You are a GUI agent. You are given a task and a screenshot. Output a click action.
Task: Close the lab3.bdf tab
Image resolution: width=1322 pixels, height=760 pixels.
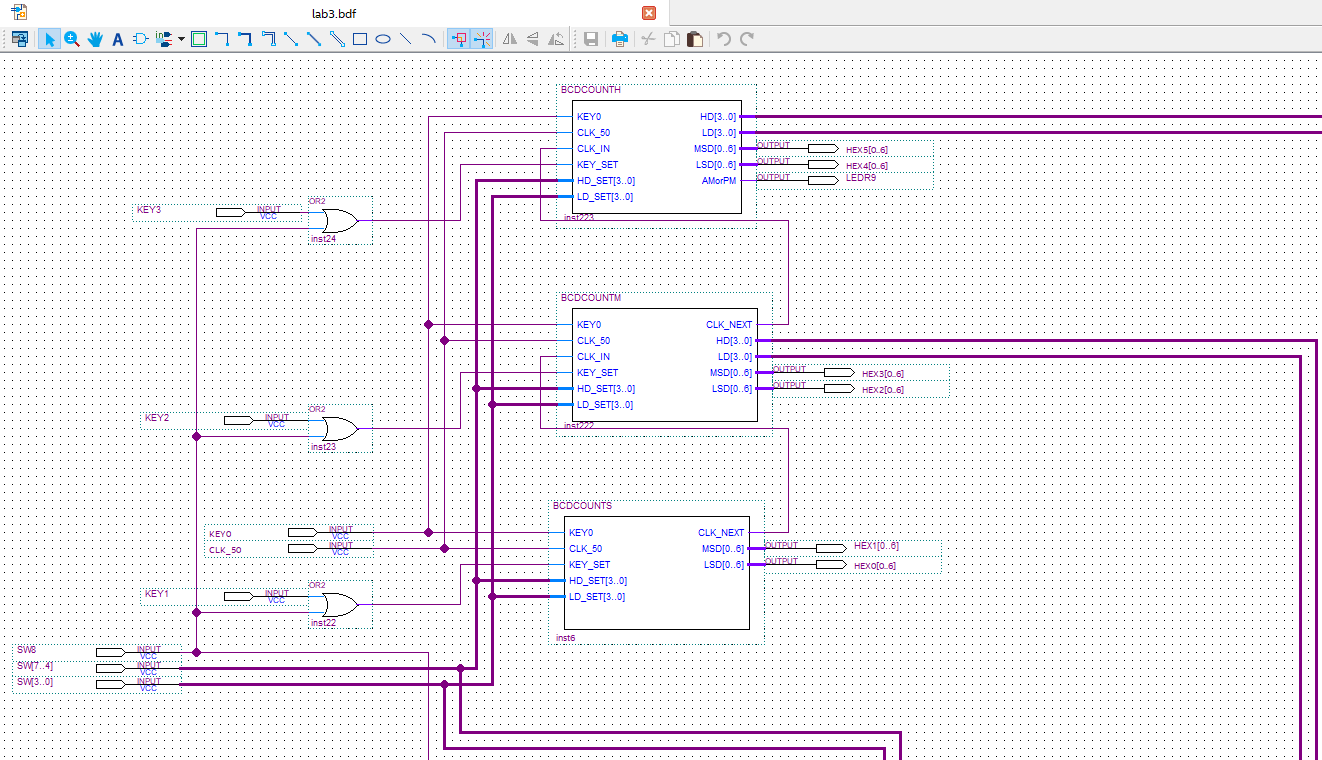pyautogui.click(x=649, y=13)
